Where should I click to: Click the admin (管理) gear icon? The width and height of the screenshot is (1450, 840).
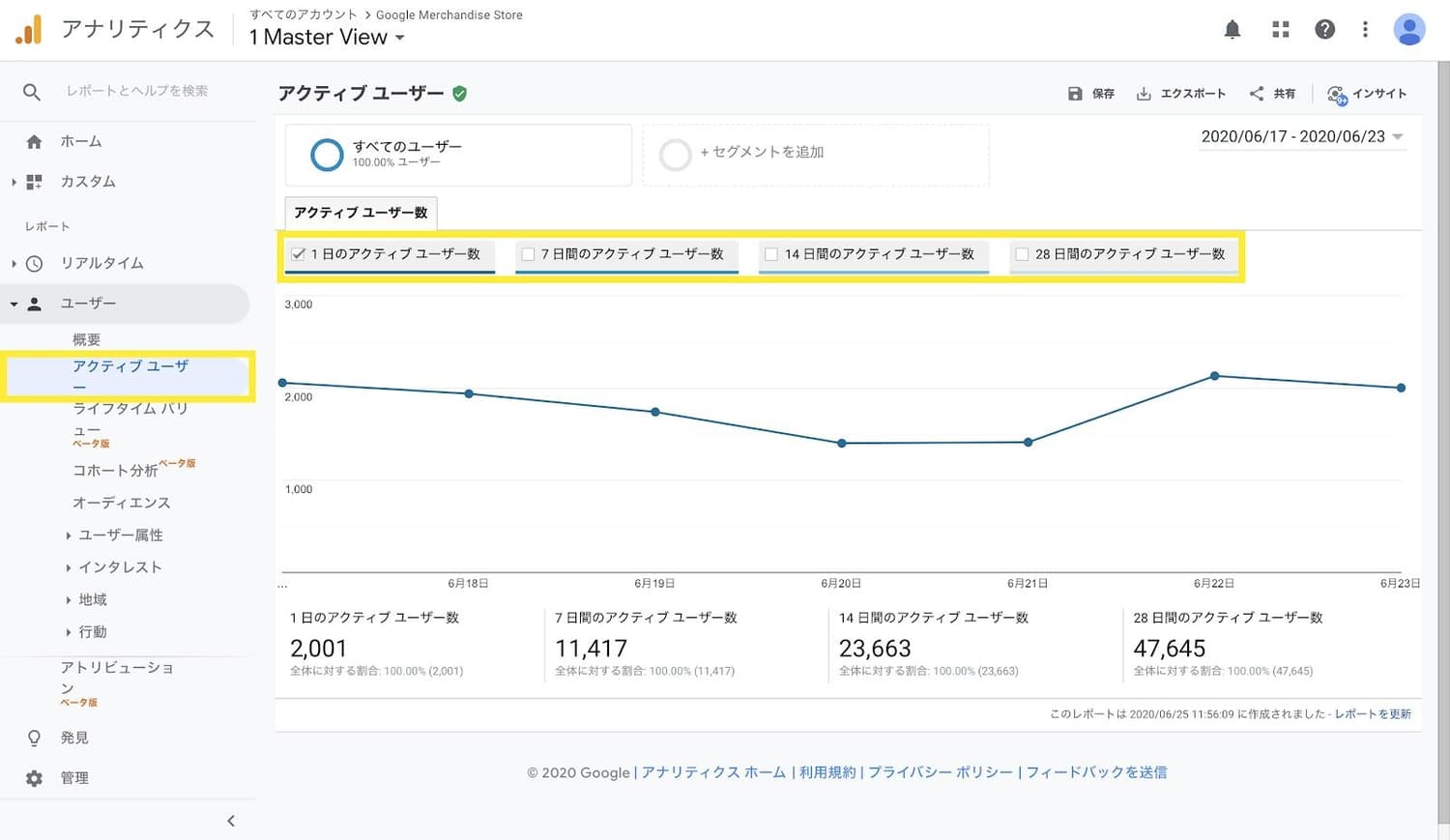(34, 778)
